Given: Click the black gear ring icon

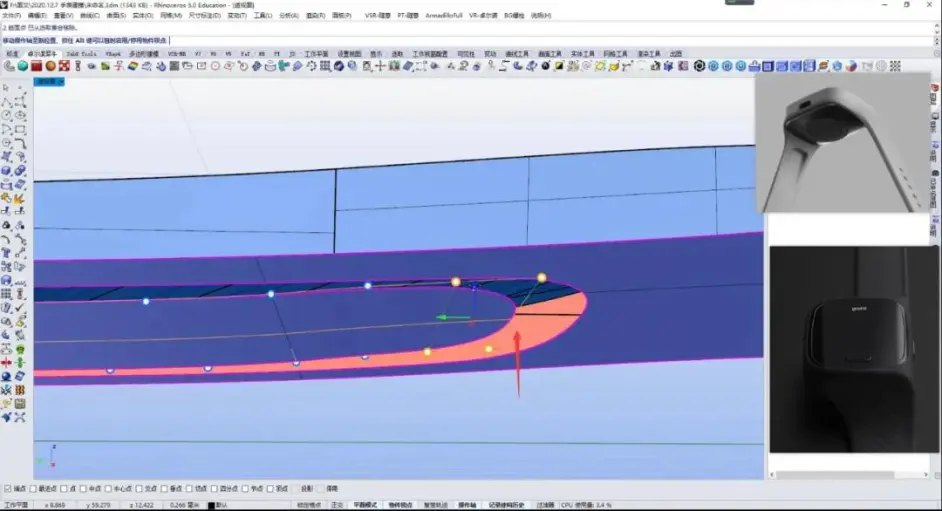Looking at the screenshot, I should click(x=699, y=66).
